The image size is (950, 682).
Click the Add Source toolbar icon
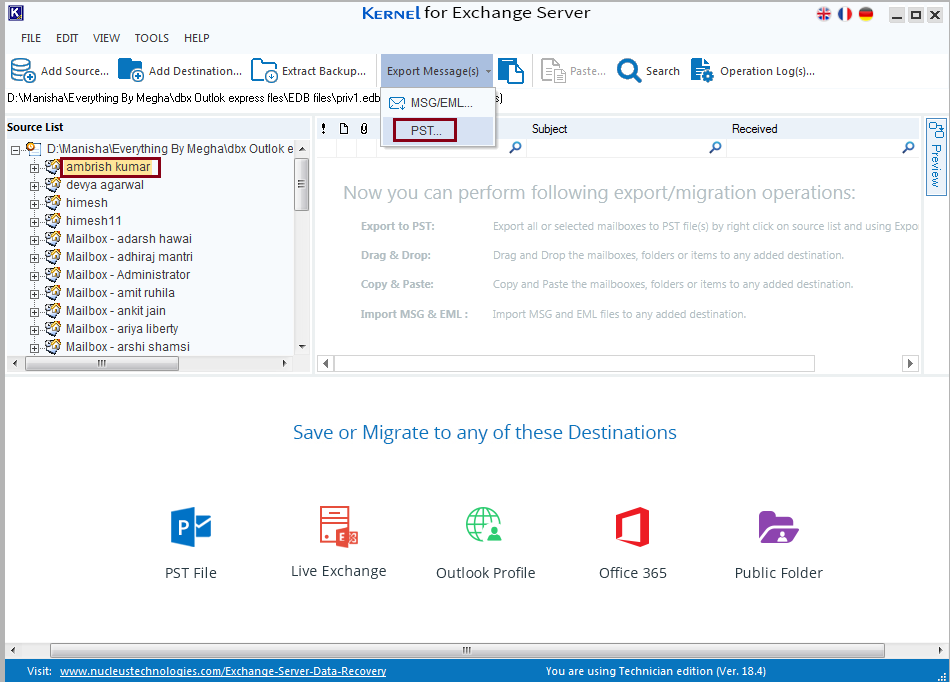(23, 71)
